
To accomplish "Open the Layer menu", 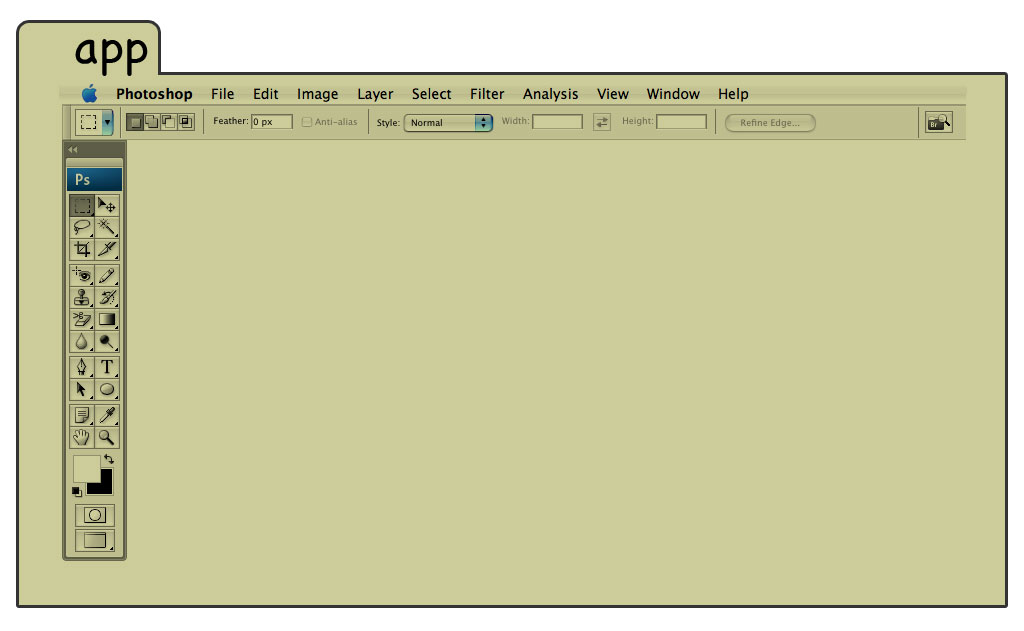I will tap(375, 95).
